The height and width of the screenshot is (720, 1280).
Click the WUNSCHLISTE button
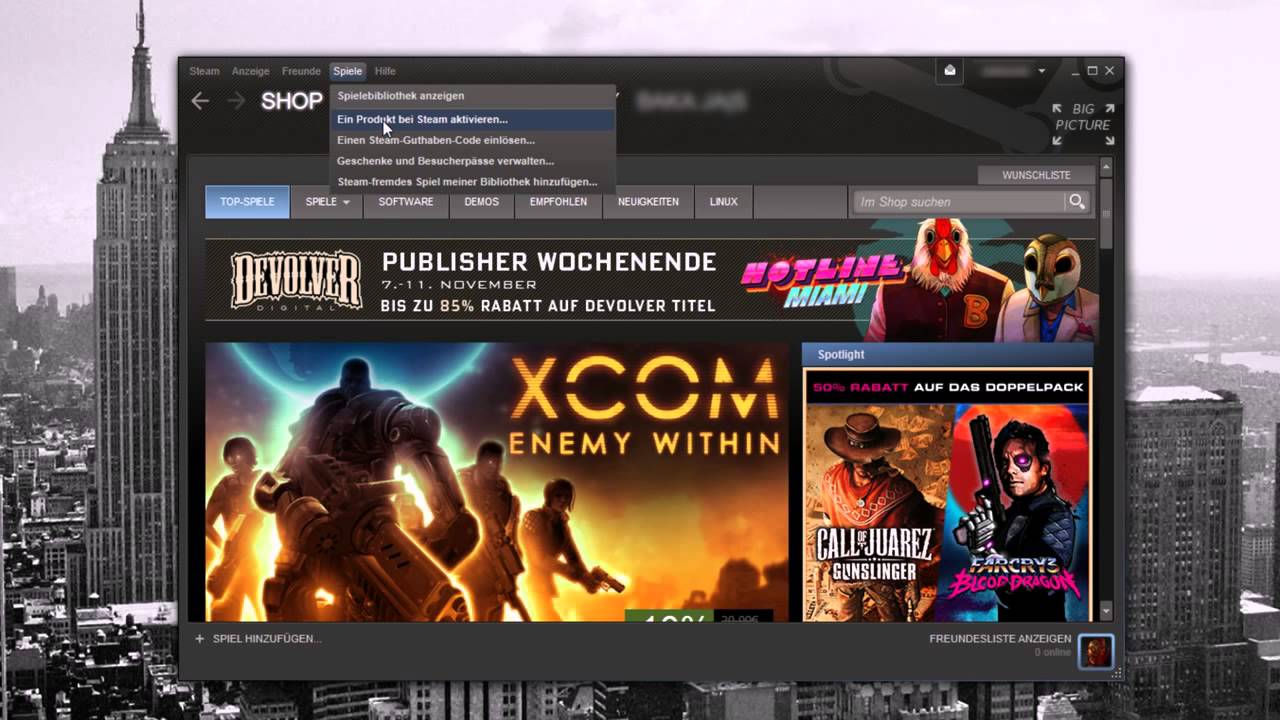click(1036, 175)
